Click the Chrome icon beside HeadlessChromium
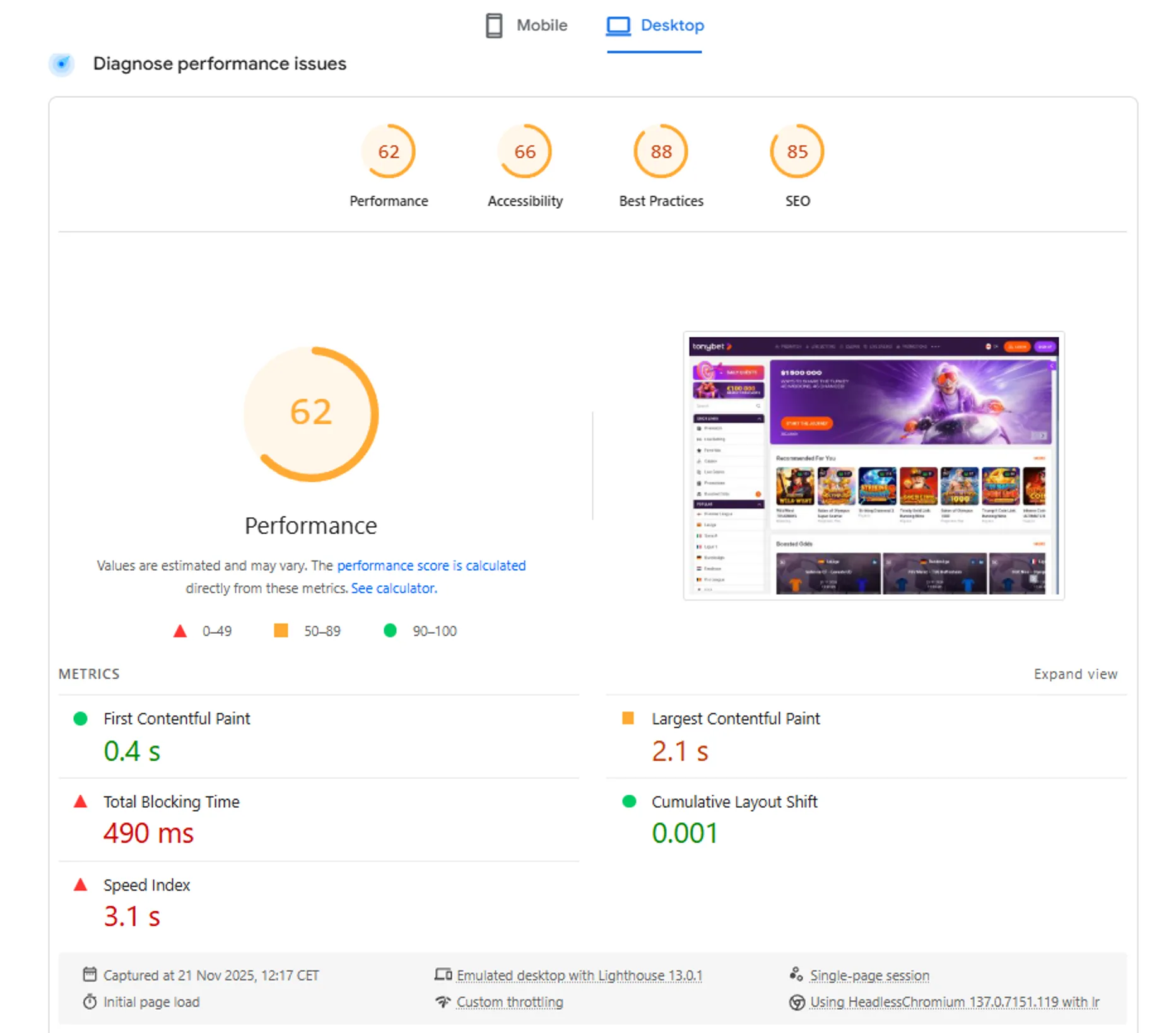Image resolution: width=1176 pixels, height=1033 pixels. [x=797, y=1002]
